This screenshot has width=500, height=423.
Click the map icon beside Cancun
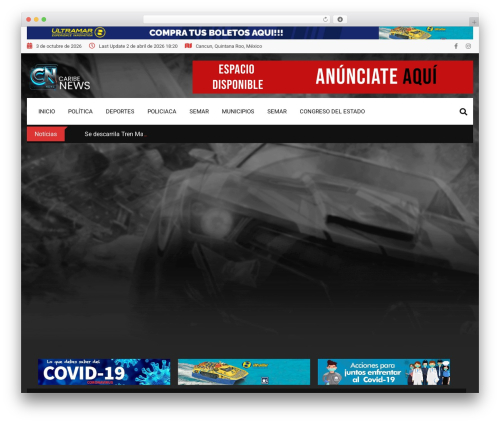(x=188, y=46)
